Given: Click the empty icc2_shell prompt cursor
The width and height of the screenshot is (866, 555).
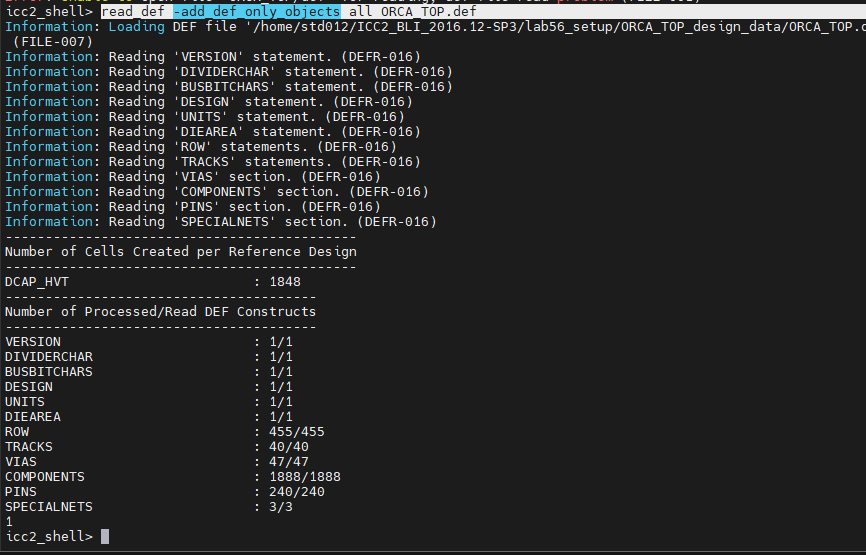Looking at the screenshot, I should [105, 536].
